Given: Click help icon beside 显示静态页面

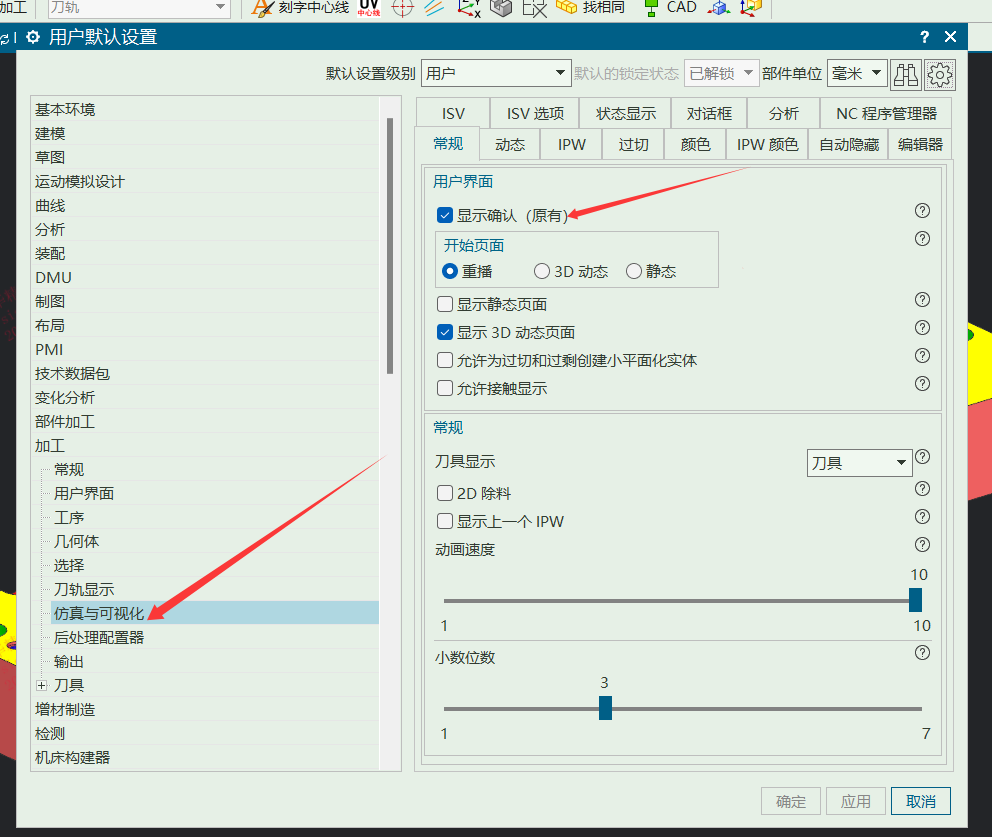Looking at the screenshot, I should click(x=922, y=300).
